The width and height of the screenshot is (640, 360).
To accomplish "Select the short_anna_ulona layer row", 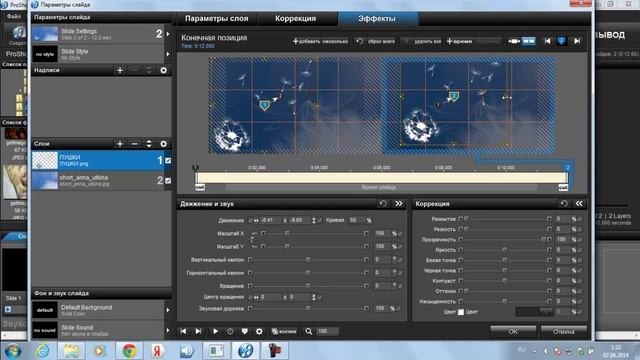I will 102,180.
